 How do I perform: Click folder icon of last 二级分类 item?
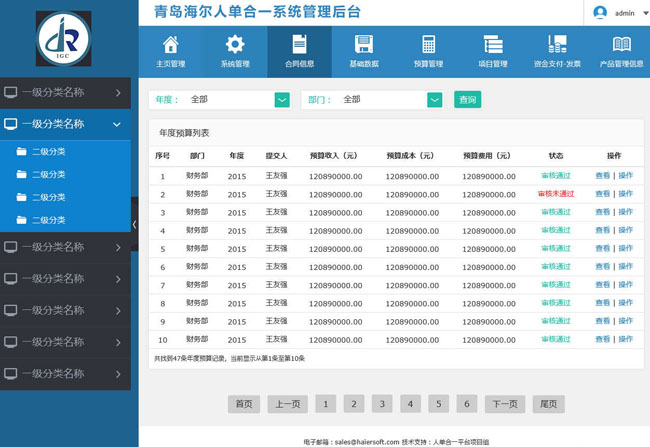pyautogui.click(x=22, y=220)
